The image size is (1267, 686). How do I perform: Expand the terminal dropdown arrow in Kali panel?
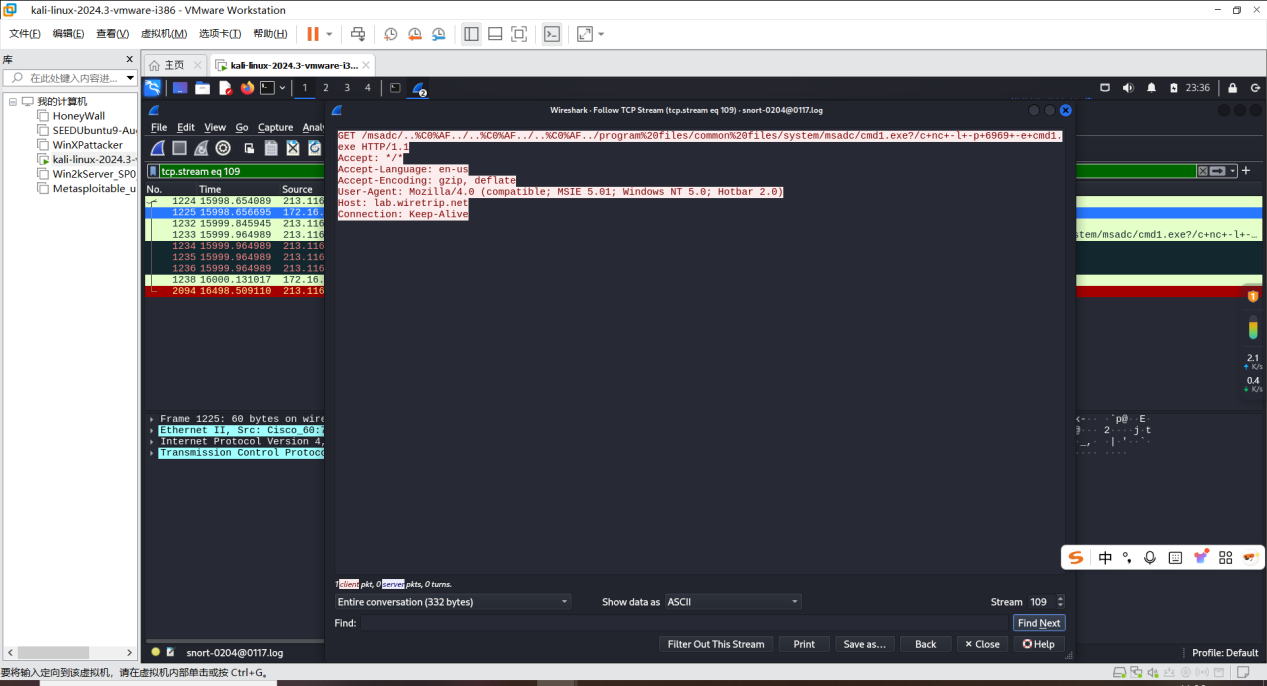click(283, 88)
